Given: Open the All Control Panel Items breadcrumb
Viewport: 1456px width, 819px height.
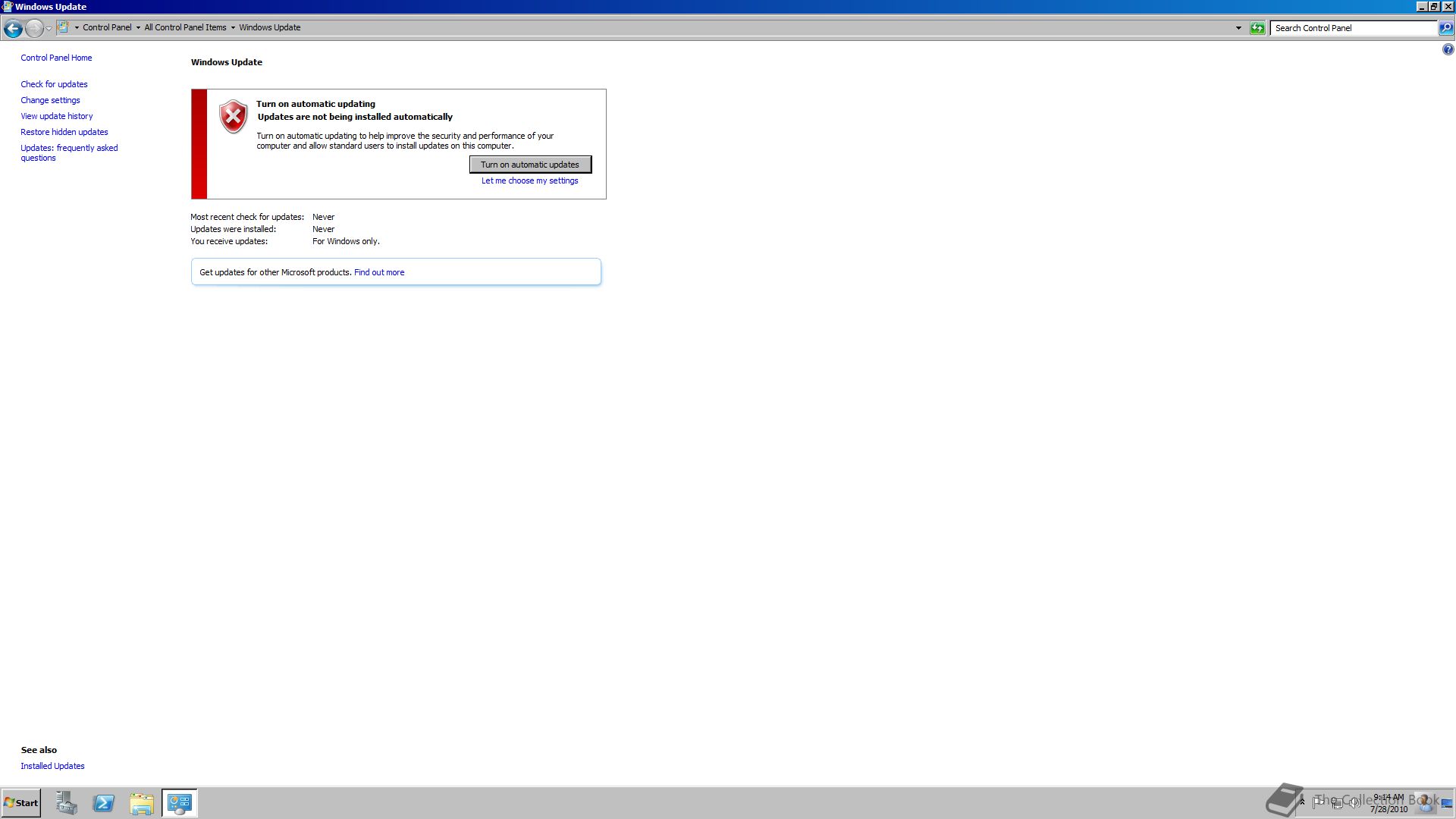Looking at the screenshot, I should pyautogui.click(x=185, y=27).
